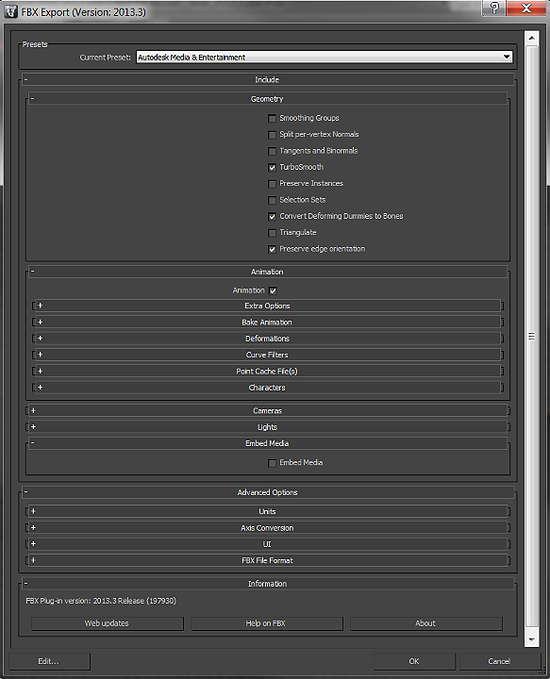
Task: Expand the Bake Animation plus icon
Action: [x=40, y=322]
